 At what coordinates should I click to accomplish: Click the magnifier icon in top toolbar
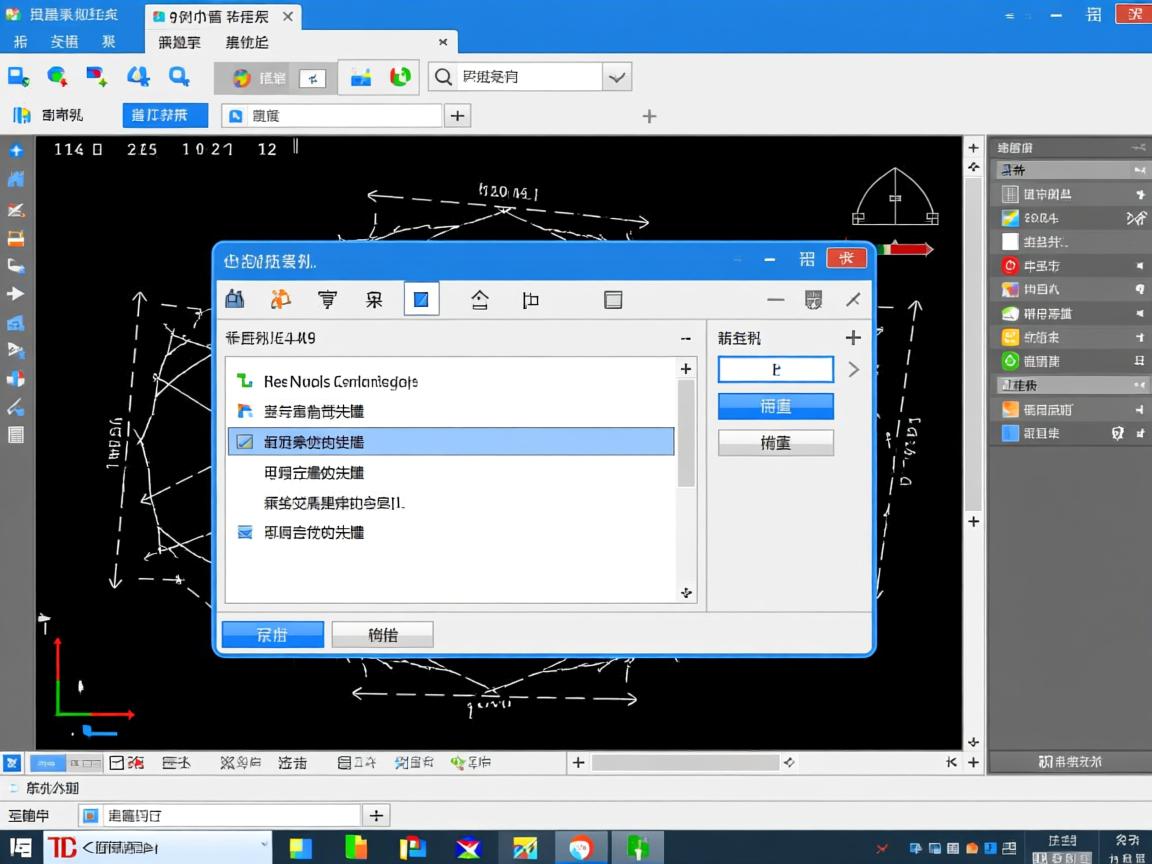pos(179,76)
